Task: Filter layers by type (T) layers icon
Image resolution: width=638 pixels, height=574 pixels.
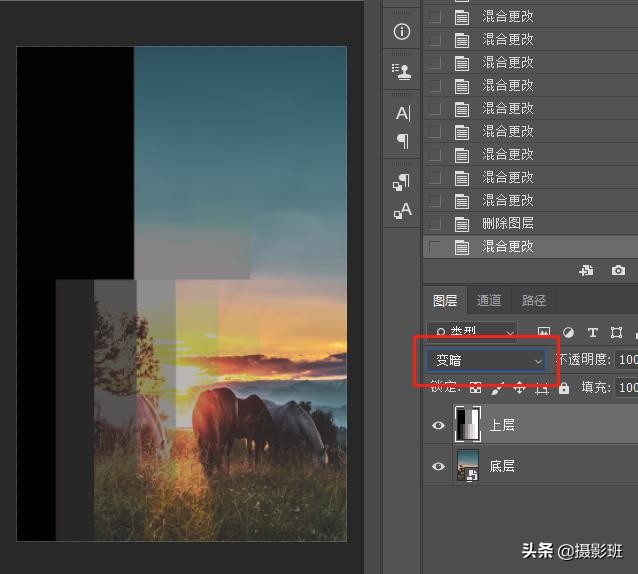Action: [x=593, y=333]
